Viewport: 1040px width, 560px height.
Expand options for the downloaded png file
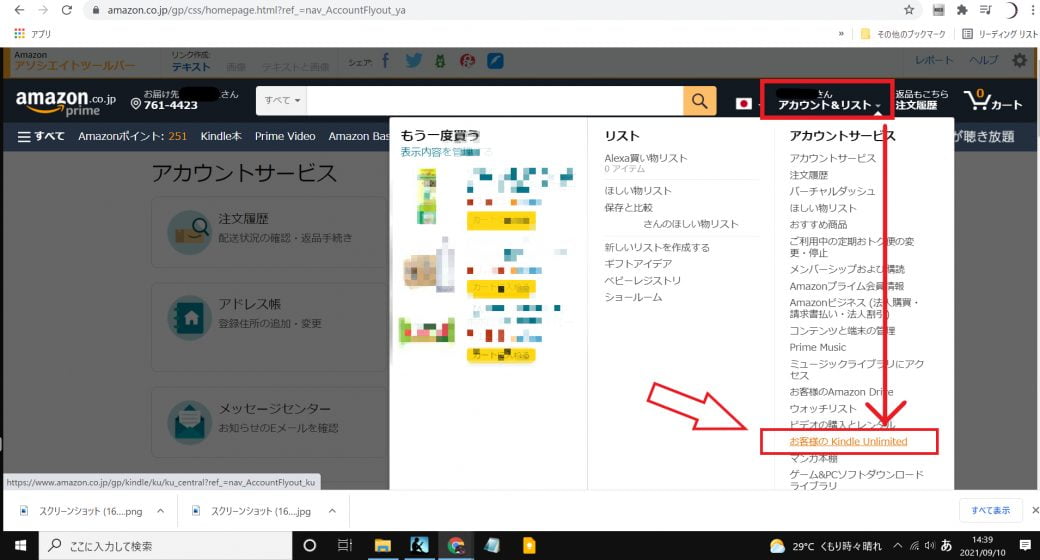pyautogui.click(x=161, y=511)
